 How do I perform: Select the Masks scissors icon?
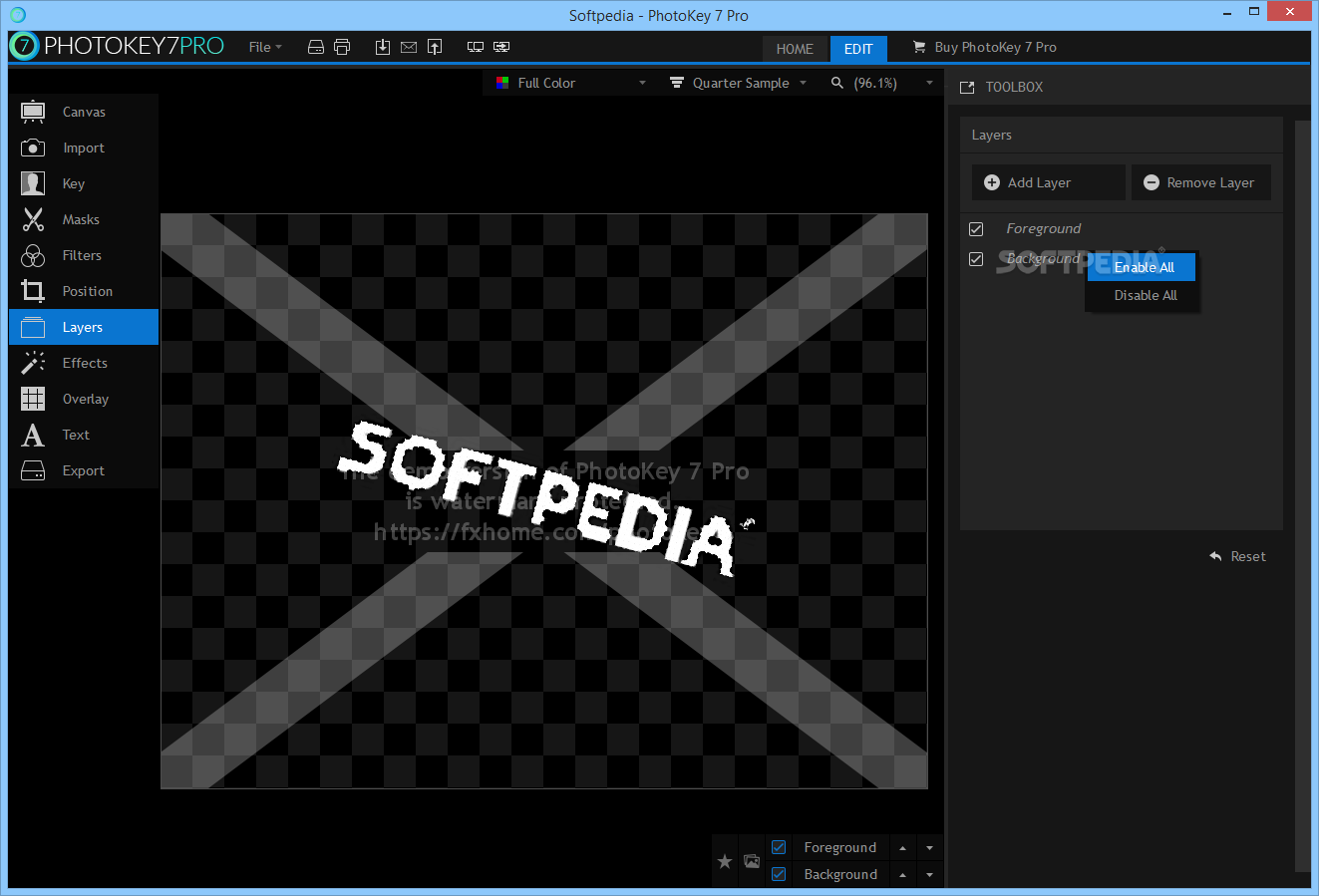33,219
